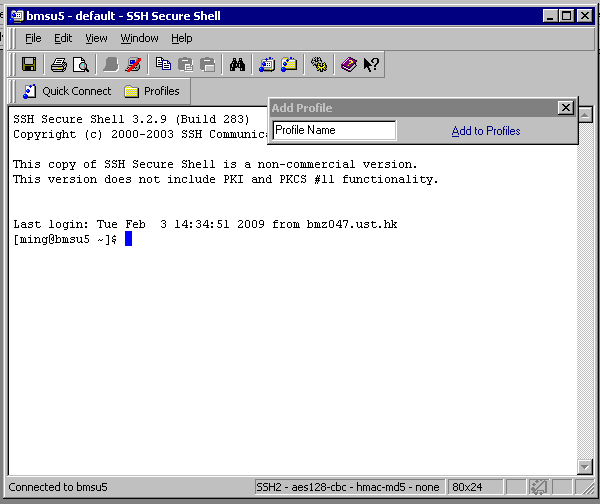Activate the What's This help pointer
600x504 pixels.
pyautogui.click(x=370, y=65)
